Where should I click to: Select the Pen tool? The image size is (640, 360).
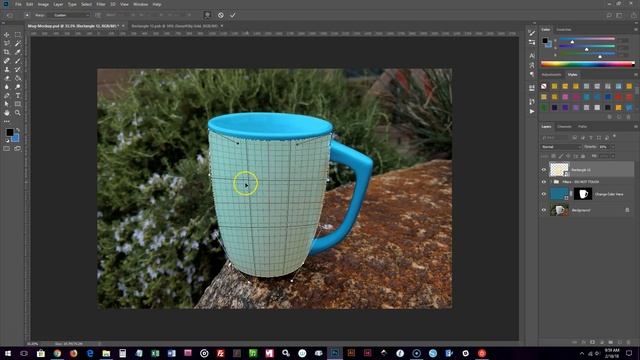click(x=7, y=96)
